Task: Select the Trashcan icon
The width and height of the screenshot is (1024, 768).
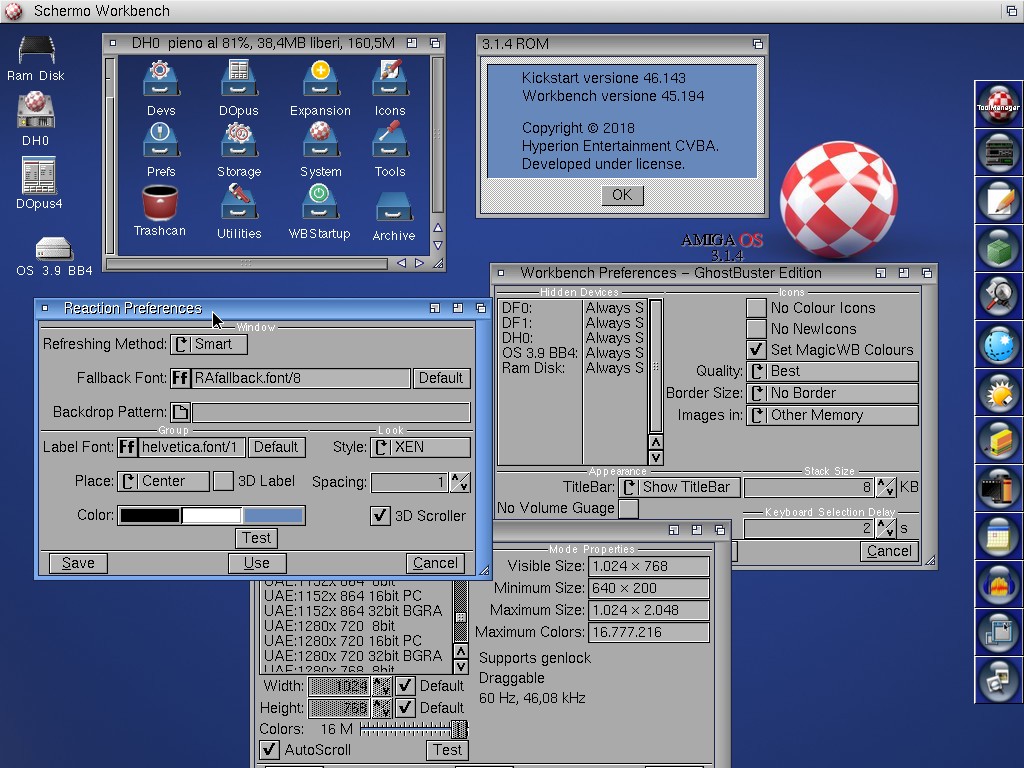Action: [160, 204]
